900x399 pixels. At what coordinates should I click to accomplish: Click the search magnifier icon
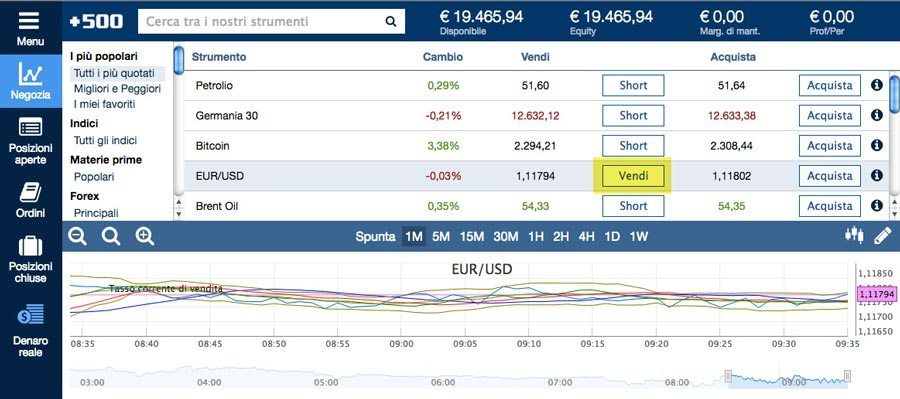391,22
